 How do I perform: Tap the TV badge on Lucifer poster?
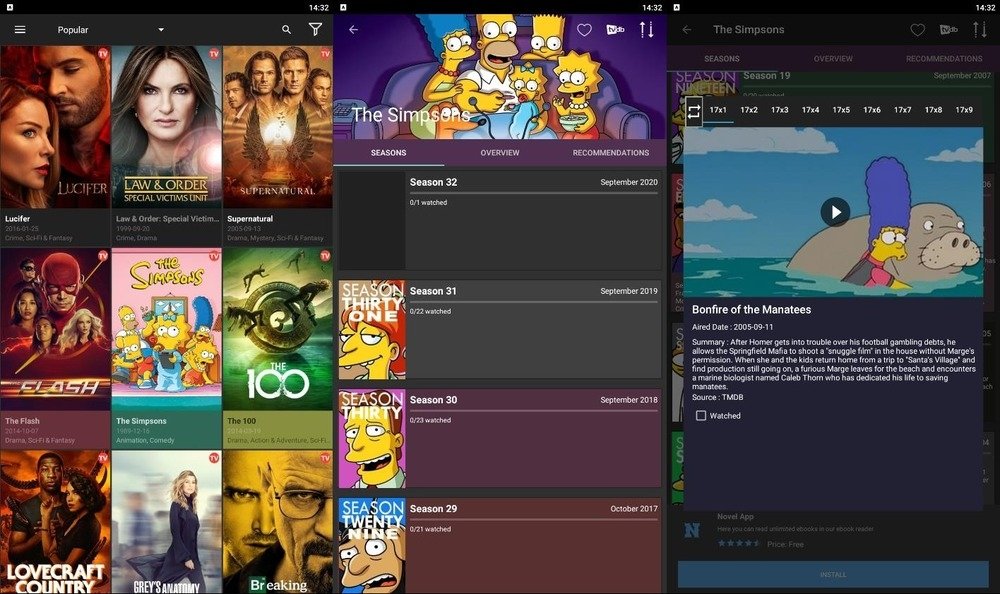tap(103, 54)
